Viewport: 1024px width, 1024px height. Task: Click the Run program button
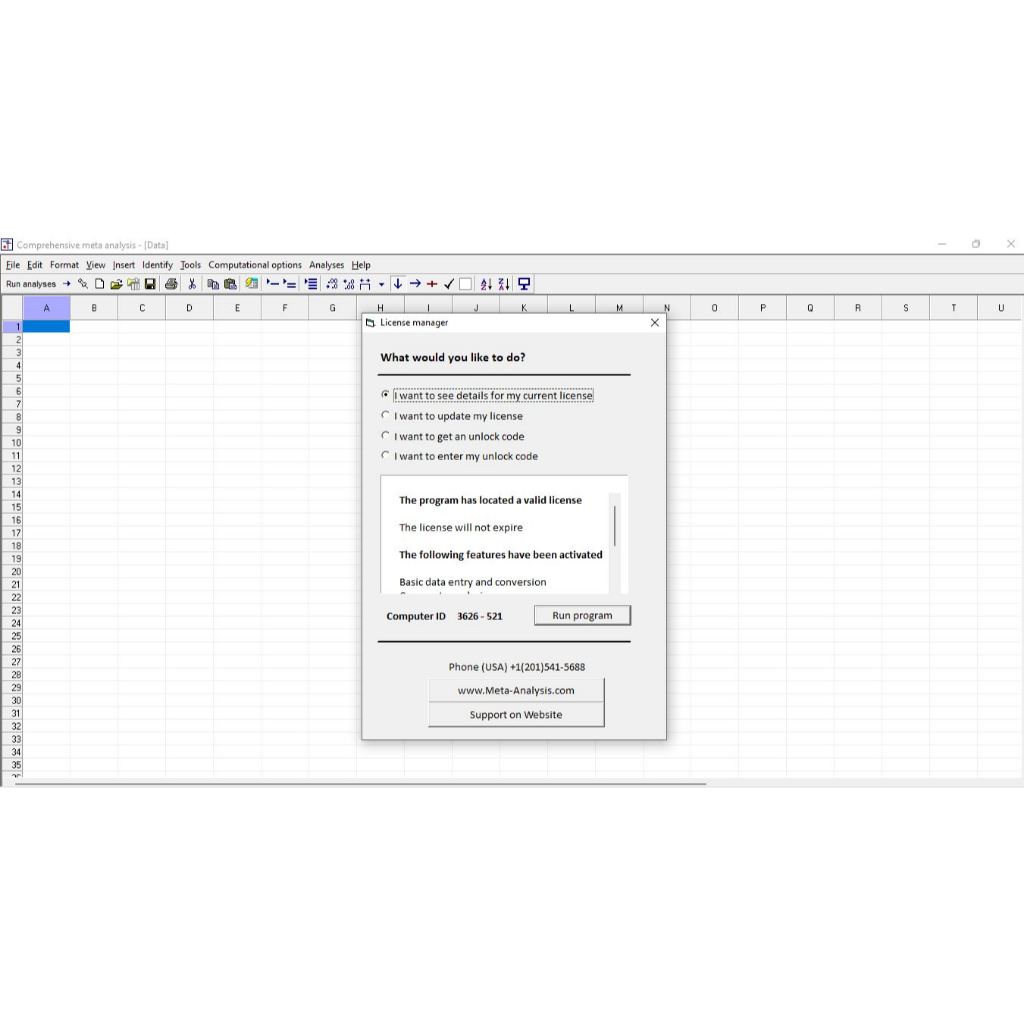pyautogui.click(x=582, y=615)
